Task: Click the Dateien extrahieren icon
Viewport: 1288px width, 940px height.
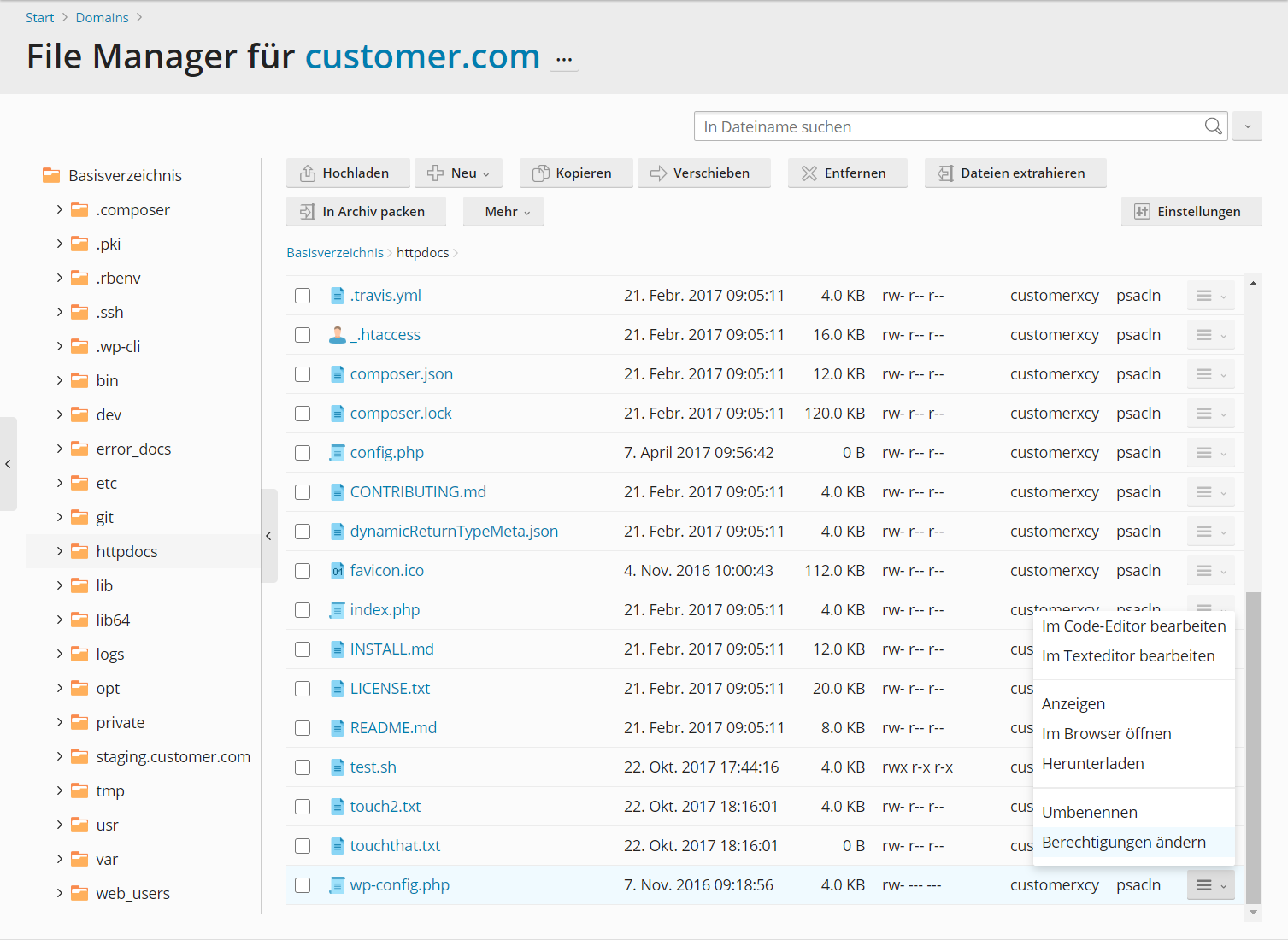Action: pyautogui.click(x=945, y=173)
